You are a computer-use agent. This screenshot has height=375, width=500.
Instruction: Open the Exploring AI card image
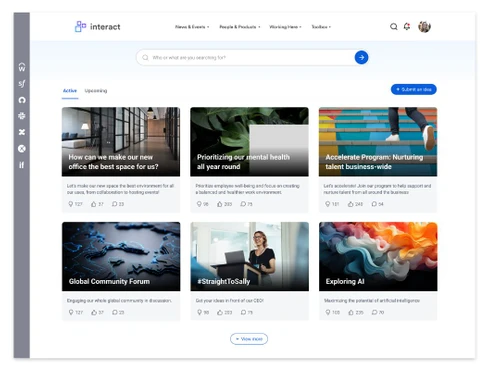tap(378, 257)
